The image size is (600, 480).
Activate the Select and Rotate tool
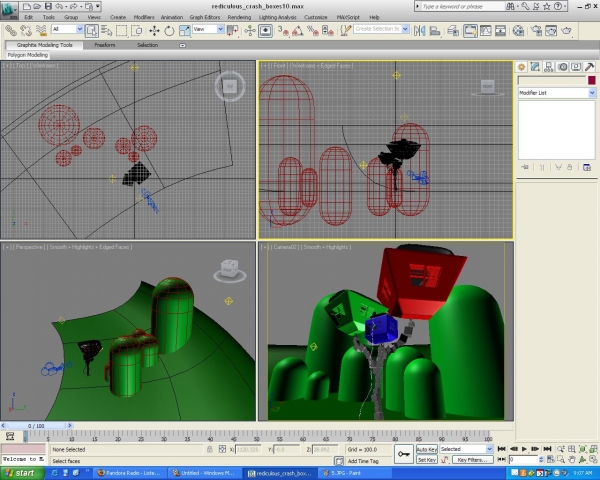(x=169, y=30)
